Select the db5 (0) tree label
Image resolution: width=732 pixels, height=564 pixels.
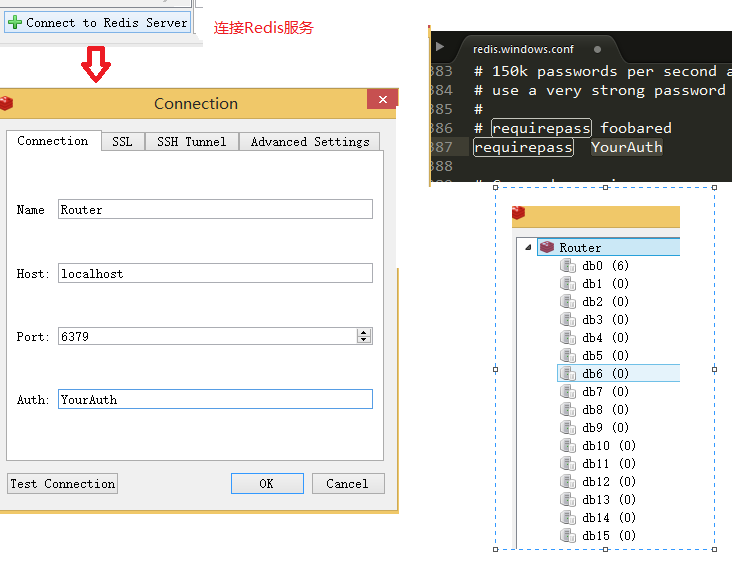click(605, 356)
